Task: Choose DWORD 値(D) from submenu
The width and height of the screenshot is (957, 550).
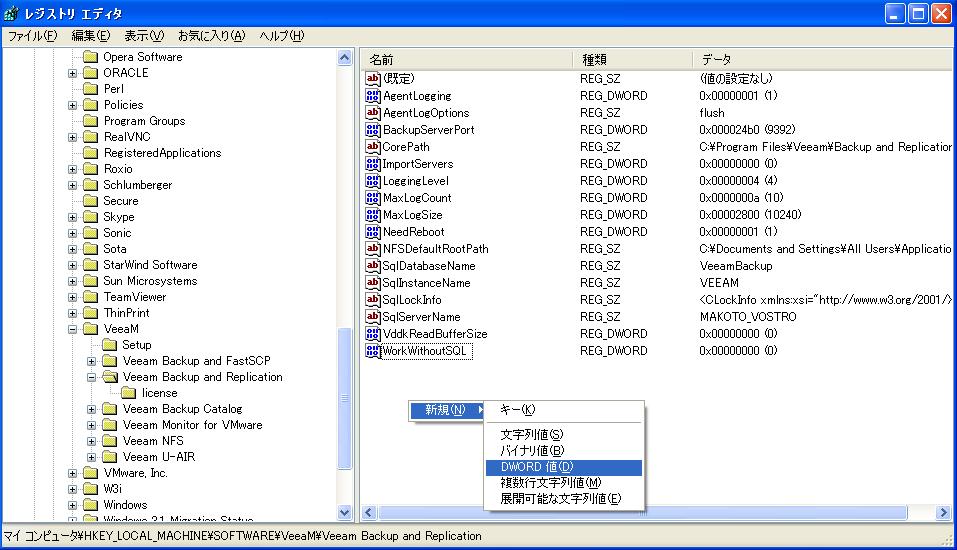Action: click(564, 467)
